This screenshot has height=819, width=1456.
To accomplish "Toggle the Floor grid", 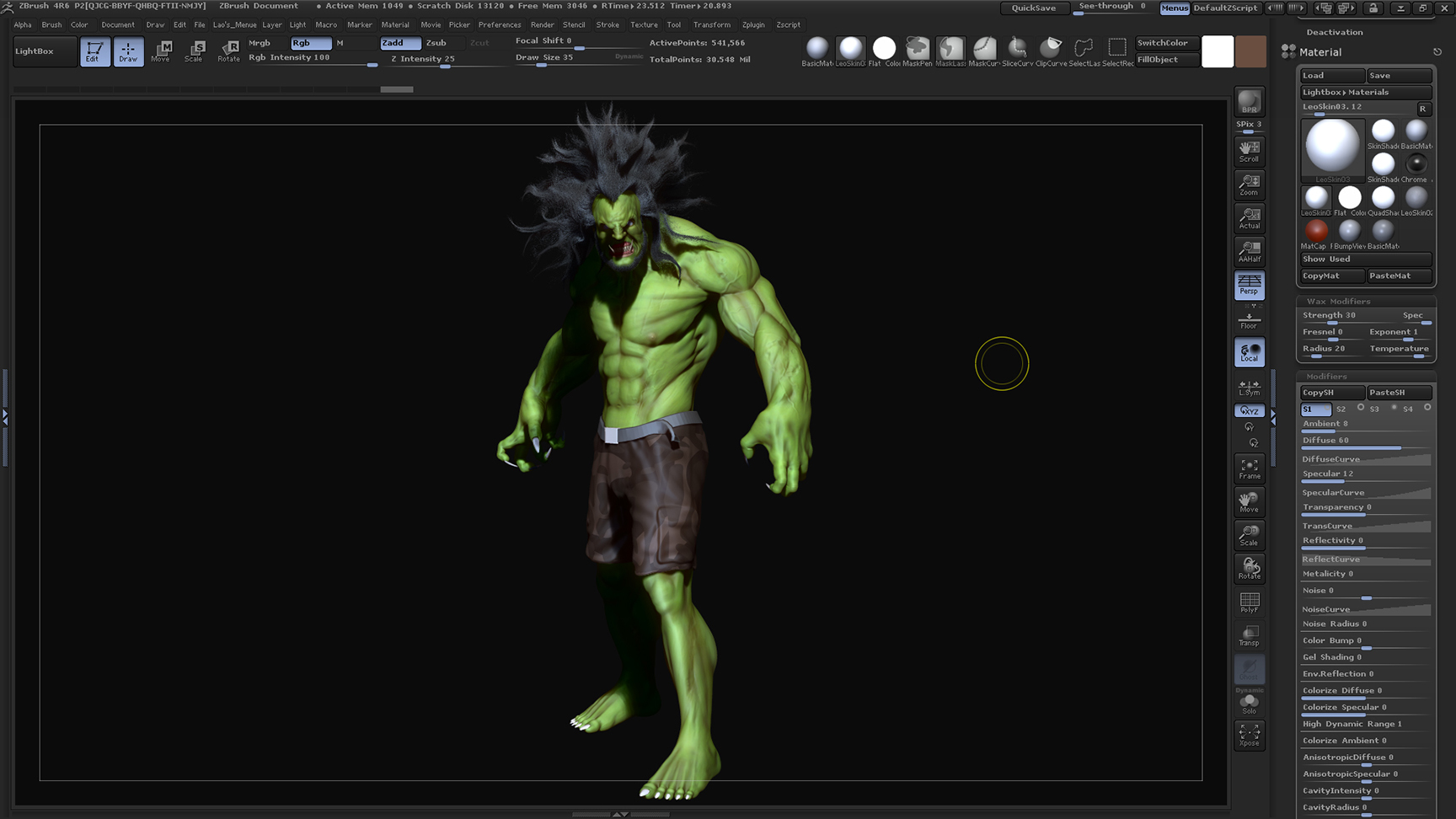I will click(x=1250, y=320).
